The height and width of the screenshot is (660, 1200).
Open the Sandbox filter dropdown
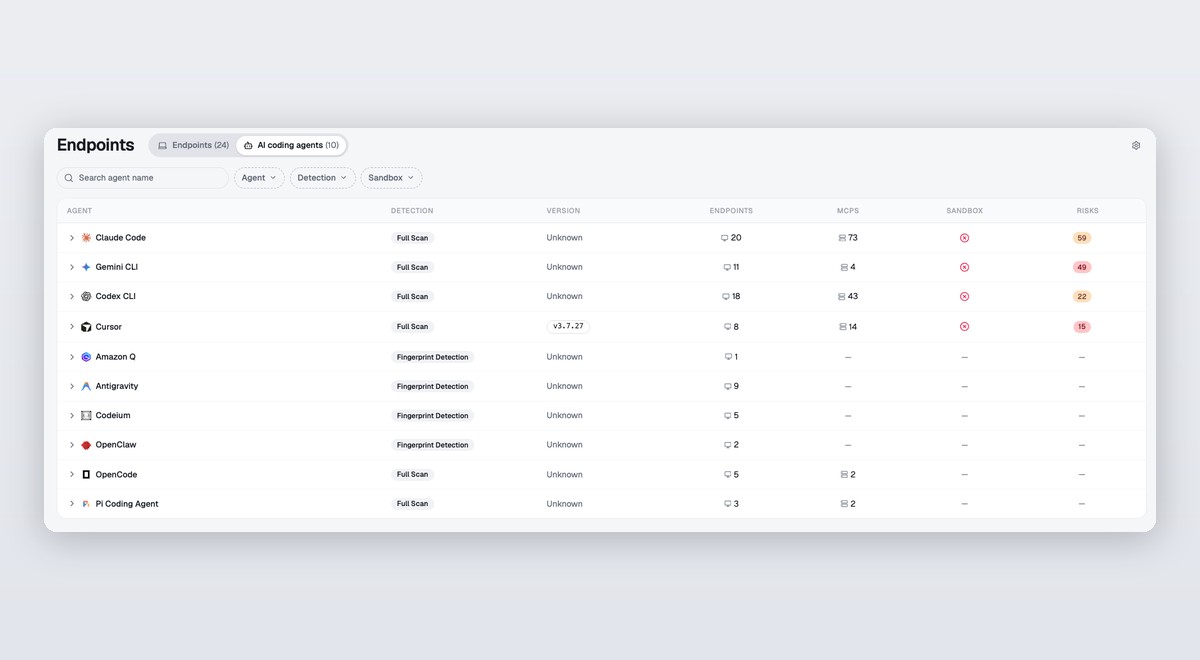tap(391, 178)
